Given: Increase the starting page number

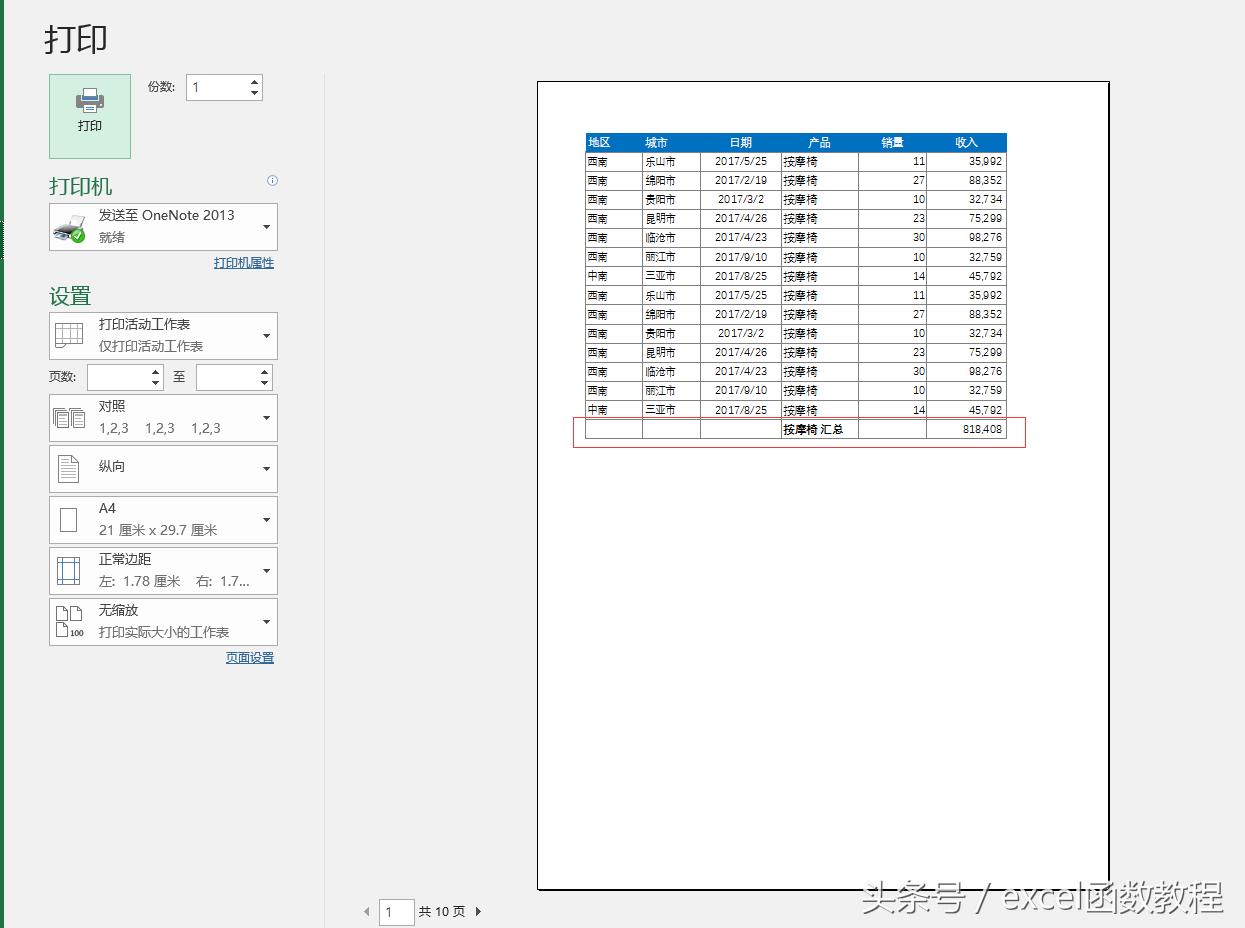Looking at the screenshot, I should tap(155, 372).
